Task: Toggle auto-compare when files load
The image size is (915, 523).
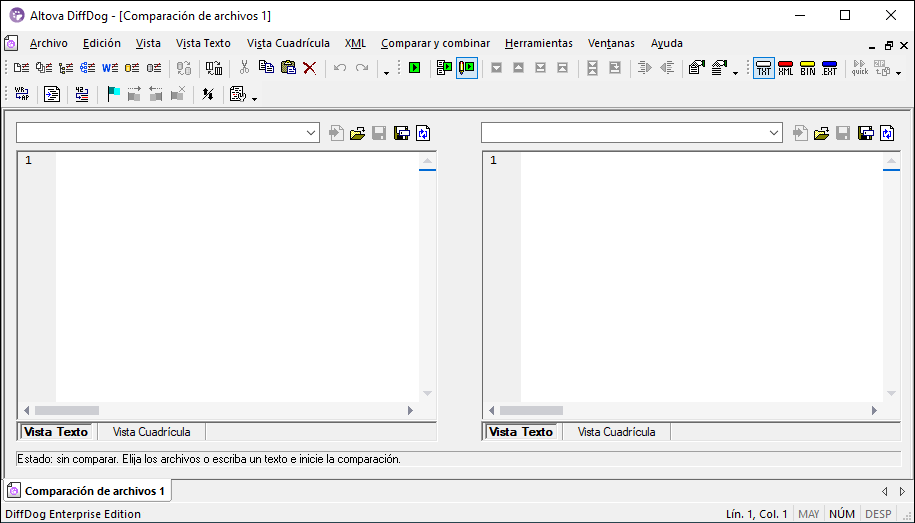Action: pos(445,68)
